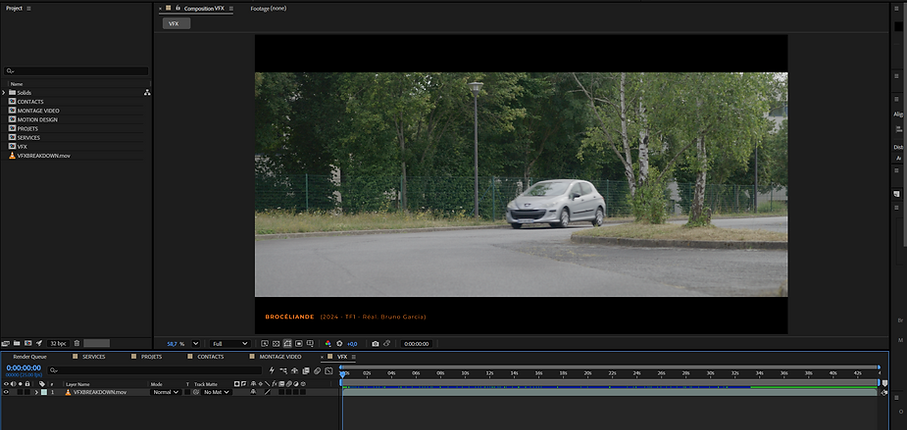Viewport: 907px width, 430px height.
Task: Click the 32 bpc color depth button
Action: 58,343
